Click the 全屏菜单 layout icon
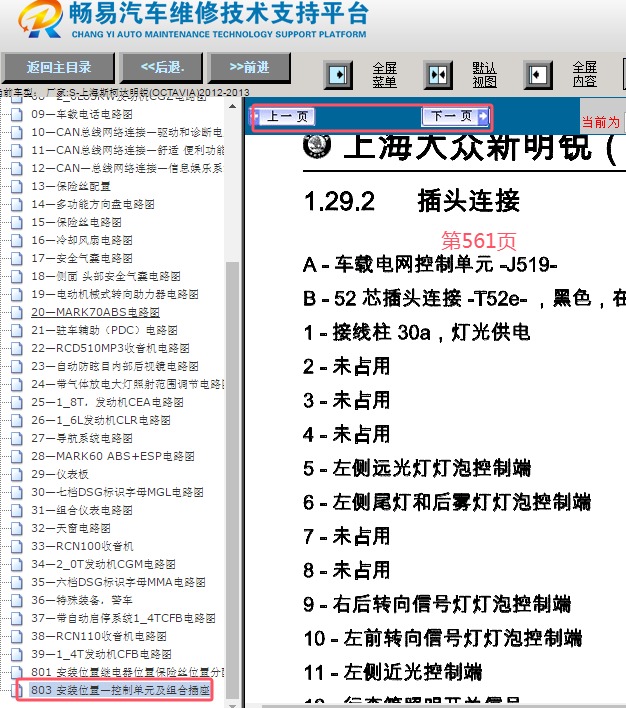 click(338, 75)
